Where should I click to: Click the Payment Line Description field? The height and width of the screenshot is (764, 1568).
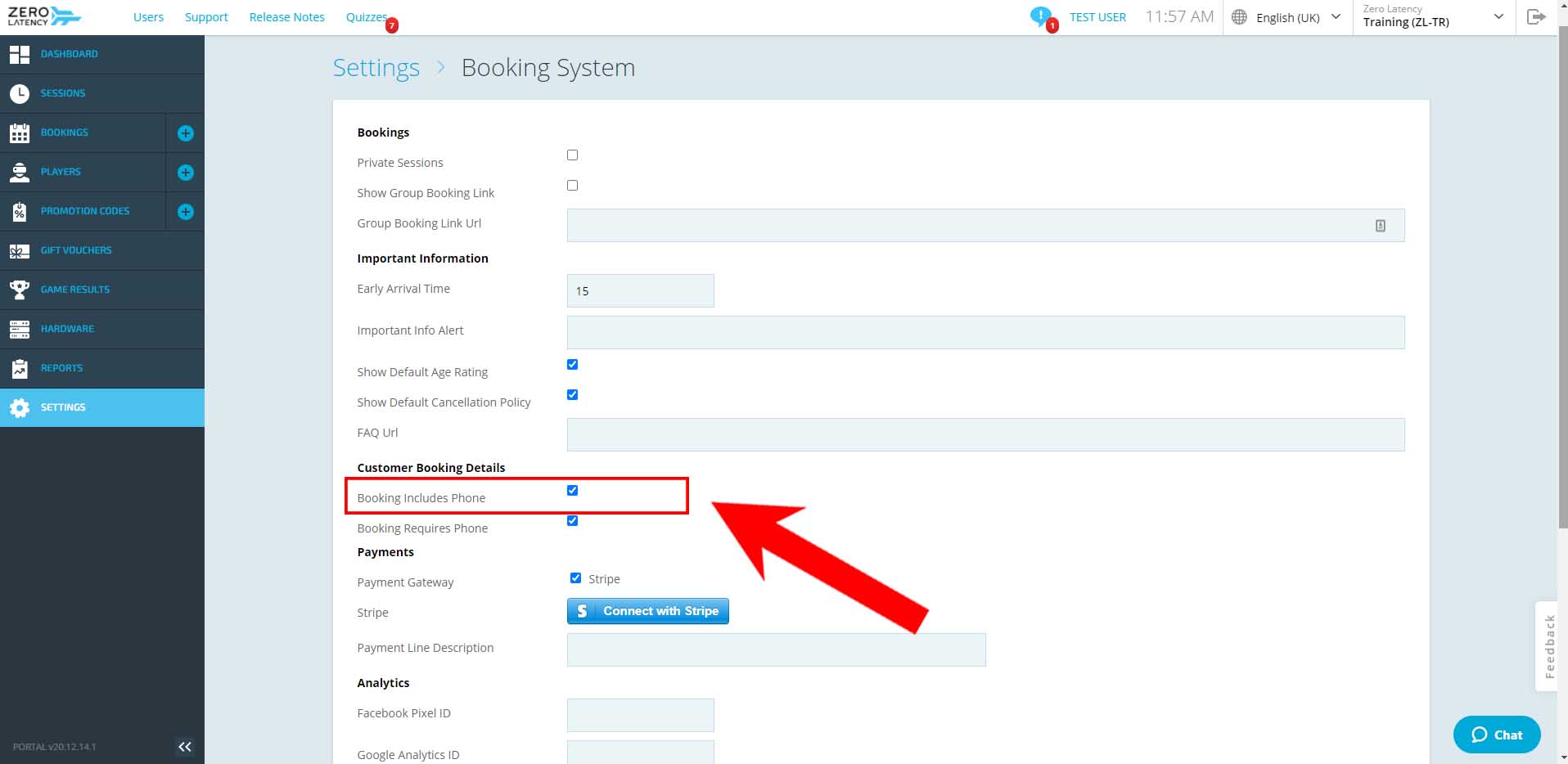point(776,649)
